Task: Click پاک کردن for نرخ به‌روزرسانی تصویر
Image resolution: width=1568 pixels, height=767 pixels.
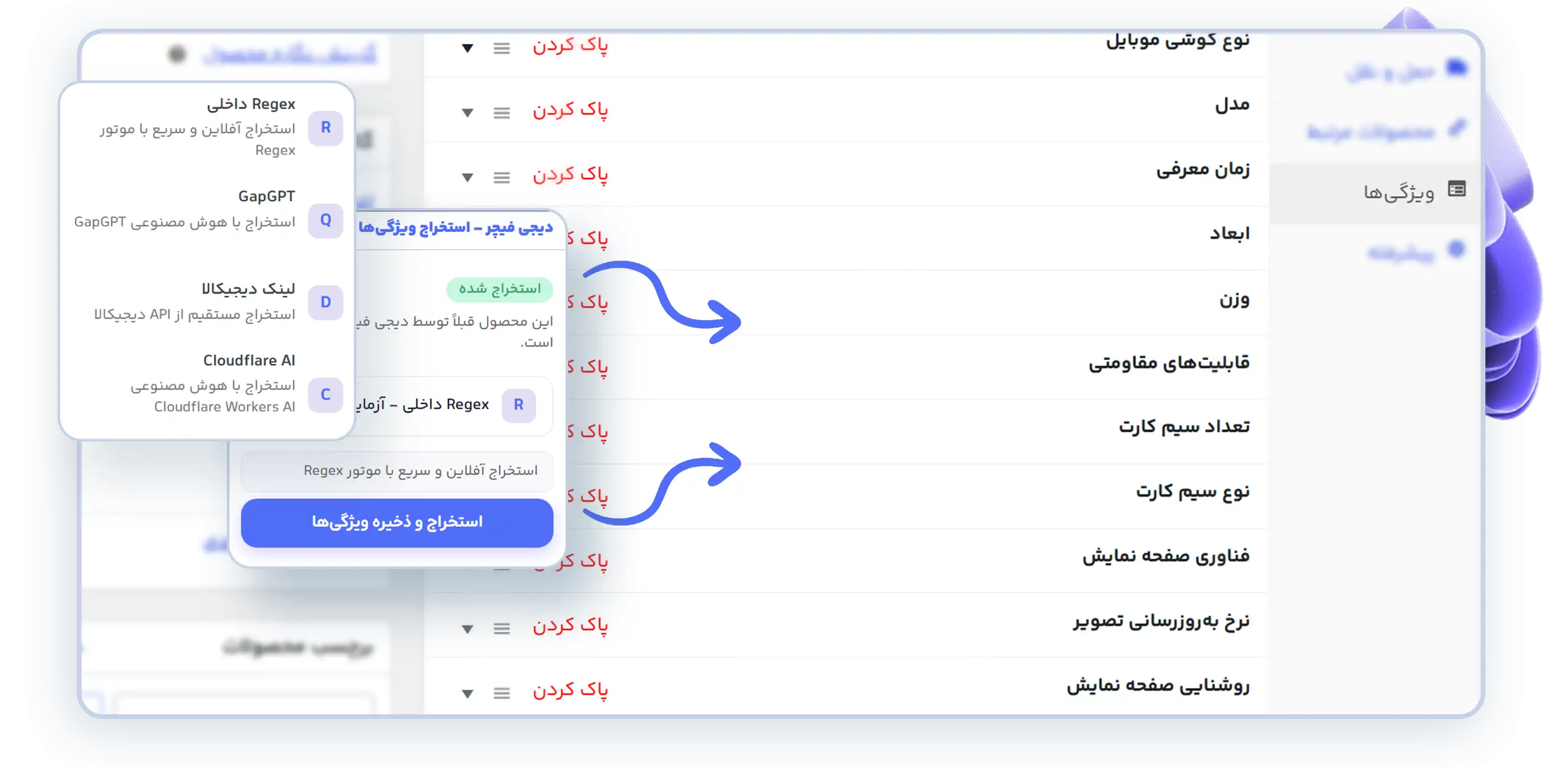Action: tap(570, 625)
